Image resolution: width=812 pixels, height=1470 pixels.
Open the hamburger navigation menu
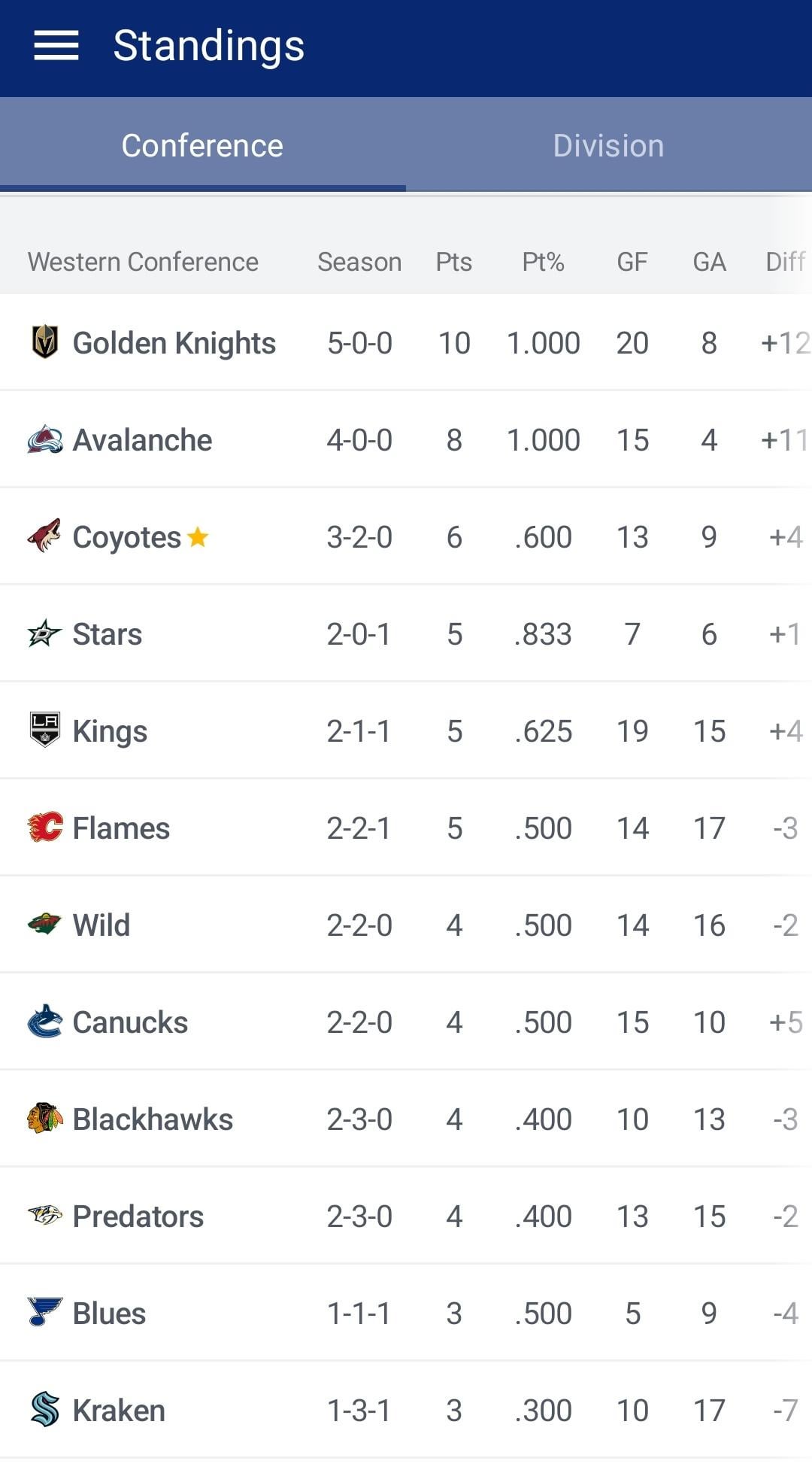point(56,46)
